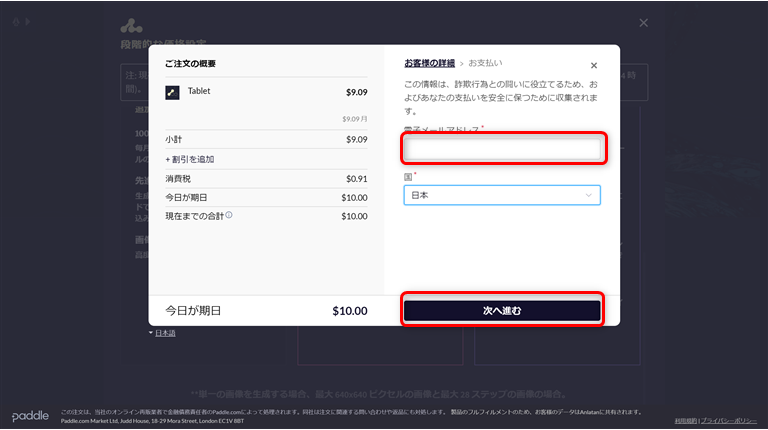Open the 利用規約 terms link
This screenshot has height=430, width=768.
click(x=686, y=420)
